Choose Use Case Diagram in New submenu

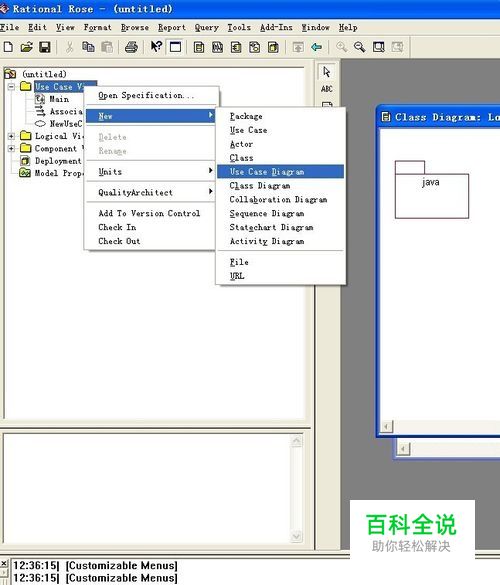coord(280,172)
